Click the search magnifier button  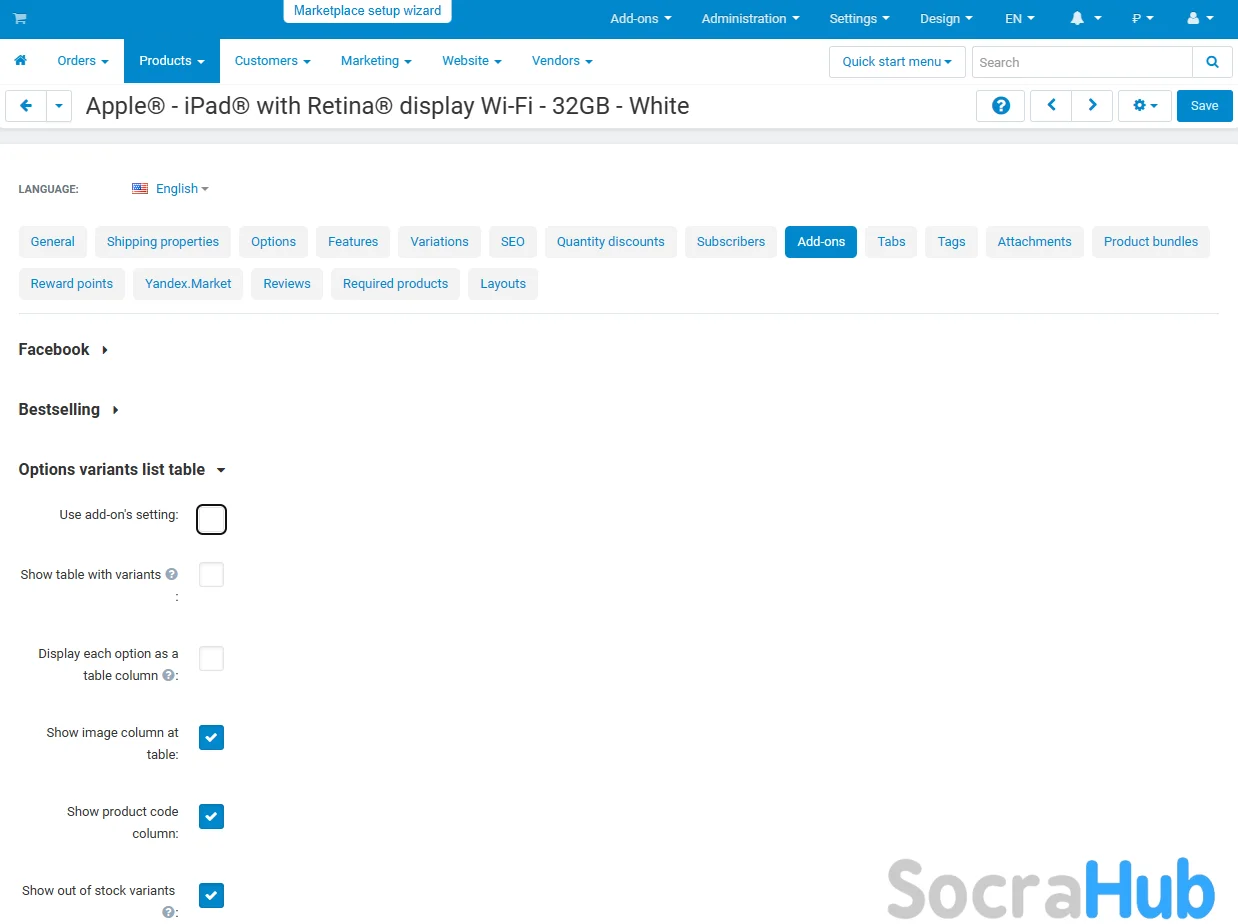pos(1212,62)
